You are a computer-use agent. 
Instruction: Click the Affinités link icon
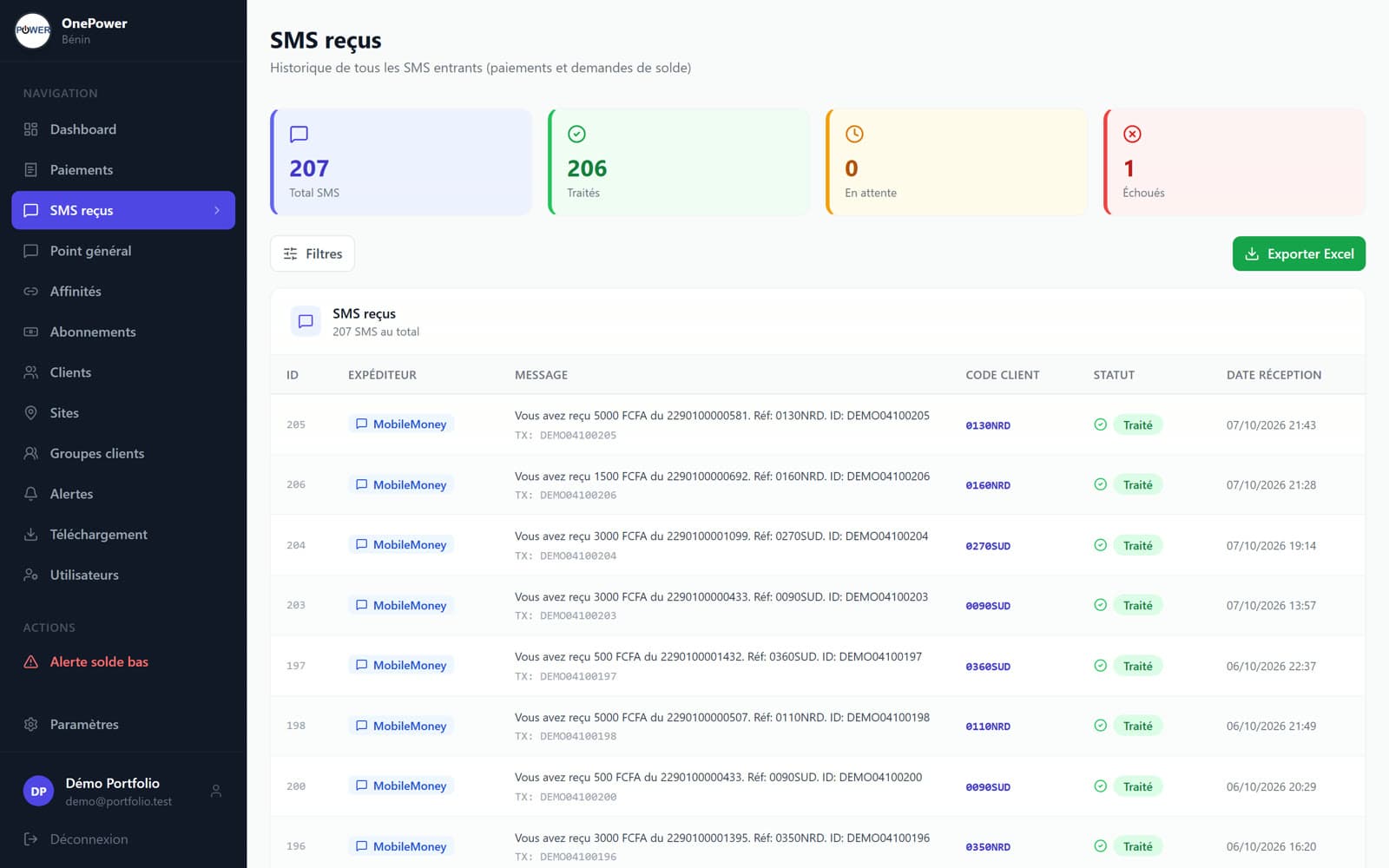[31, 292]
